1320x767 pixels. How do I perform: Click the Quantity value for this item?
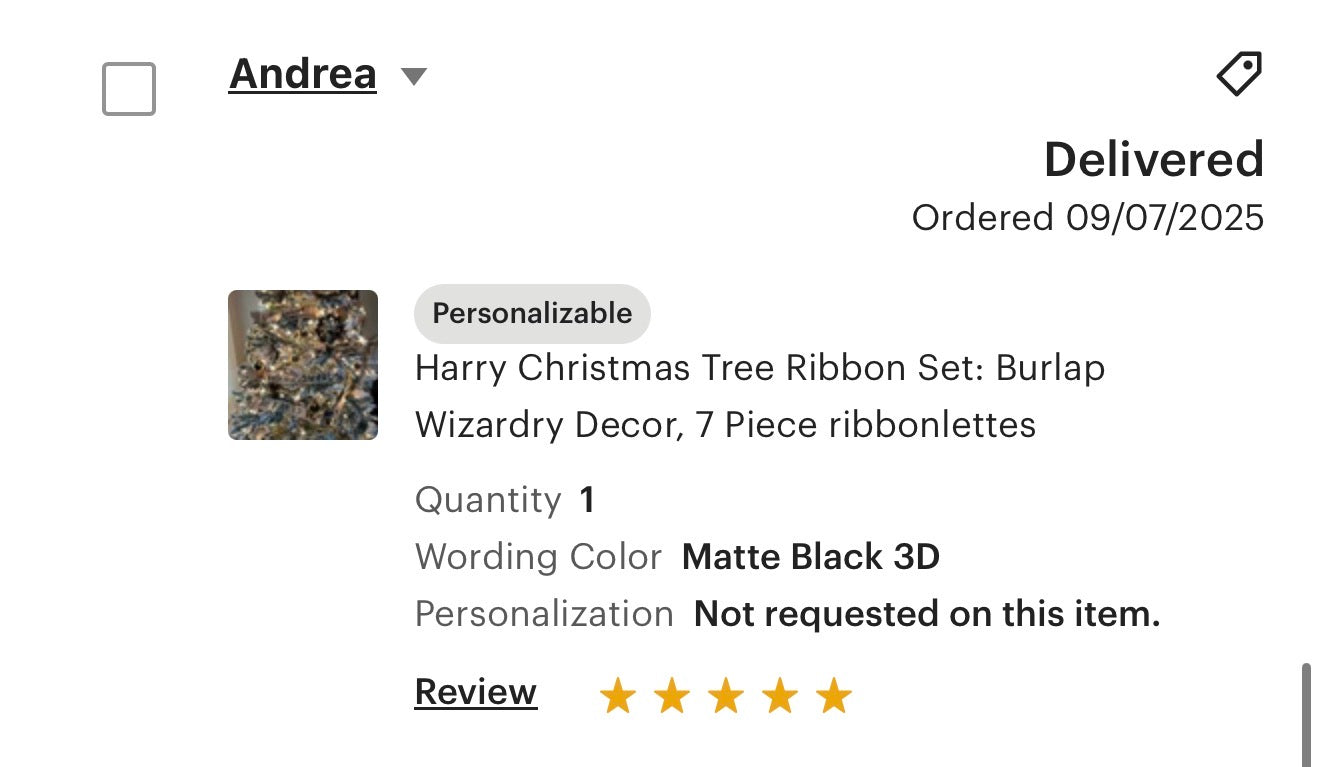pos(586,499)
